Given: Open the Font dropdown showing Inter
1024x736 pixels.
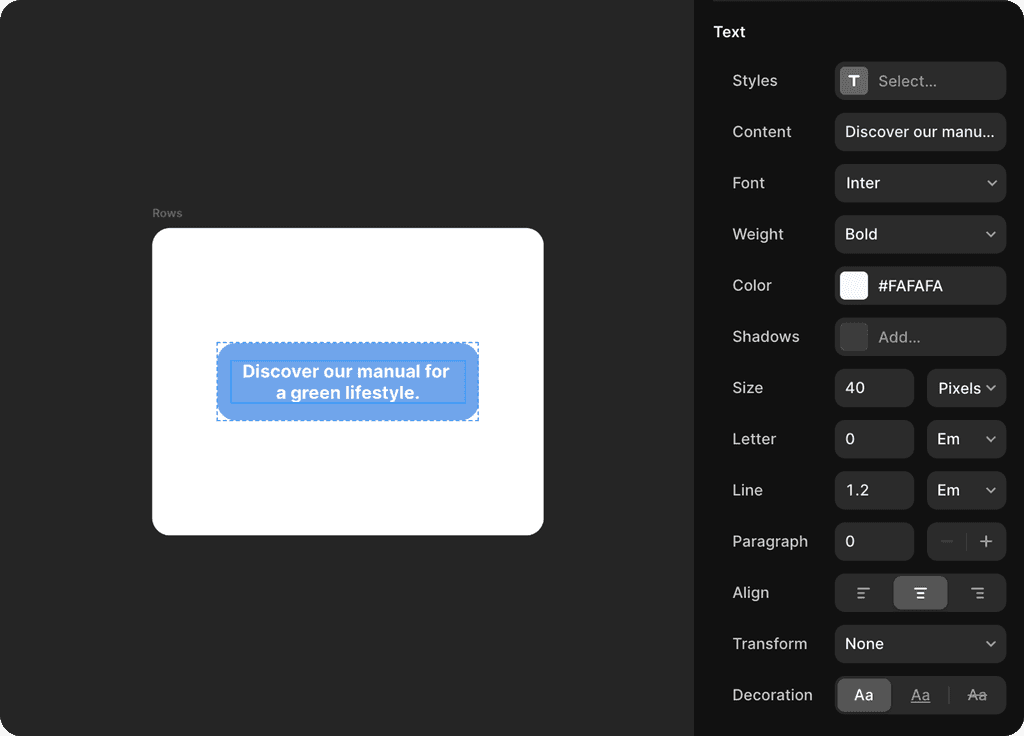Looking at the screenshot, I should coord(919,183).
